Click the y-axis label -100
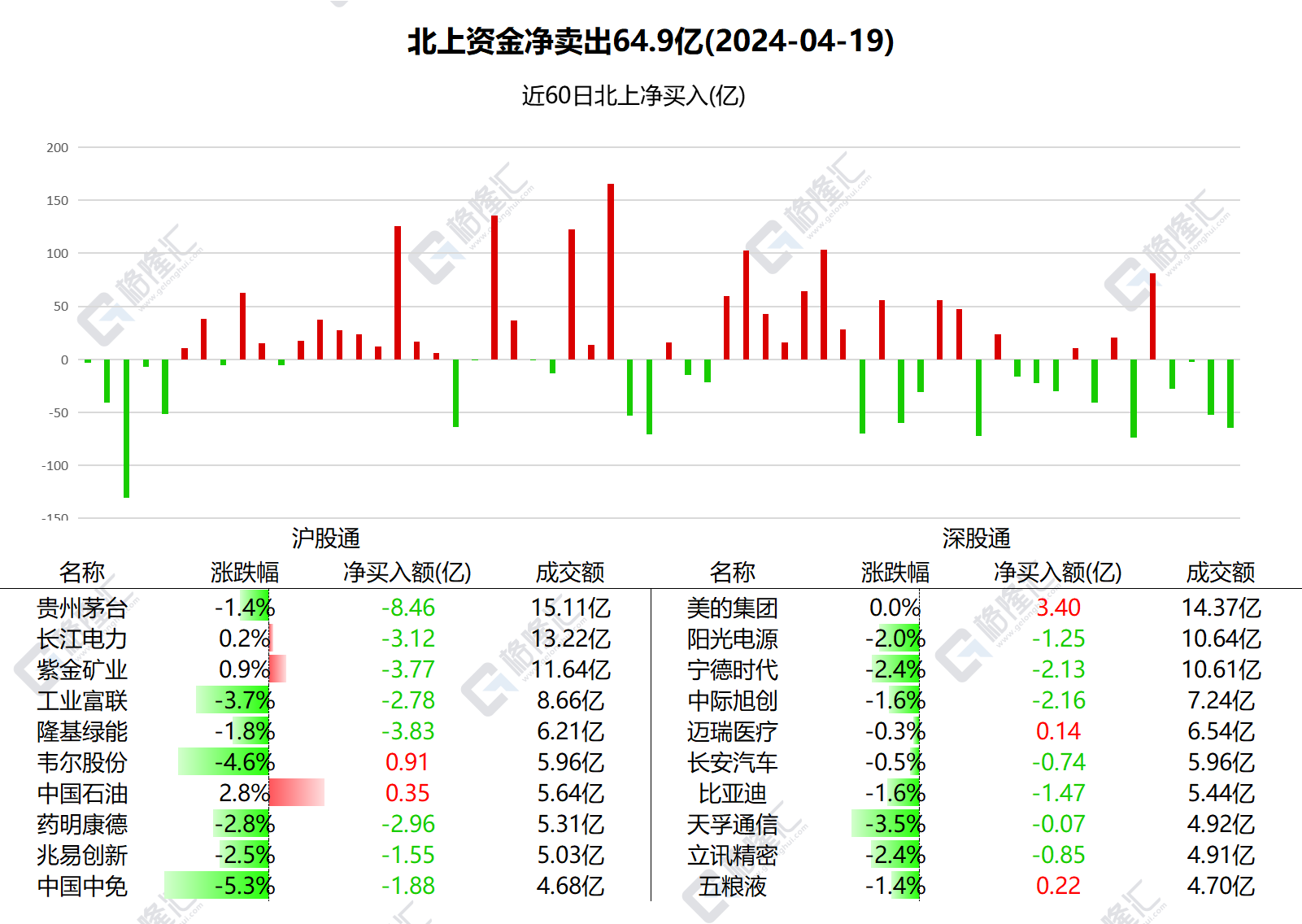This screenshot has height=924, width=1302. pyautogui.click(x=56, y=465)
